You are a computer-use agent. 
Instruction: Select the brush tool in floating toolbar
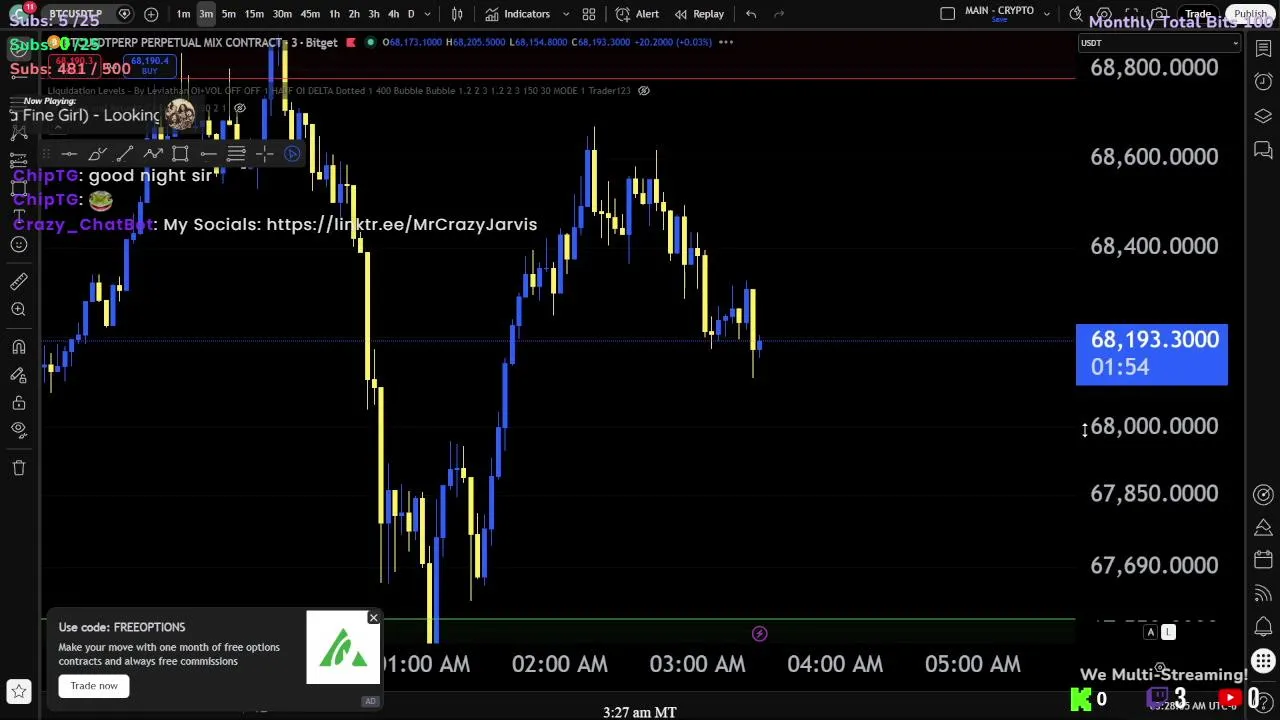97,153
